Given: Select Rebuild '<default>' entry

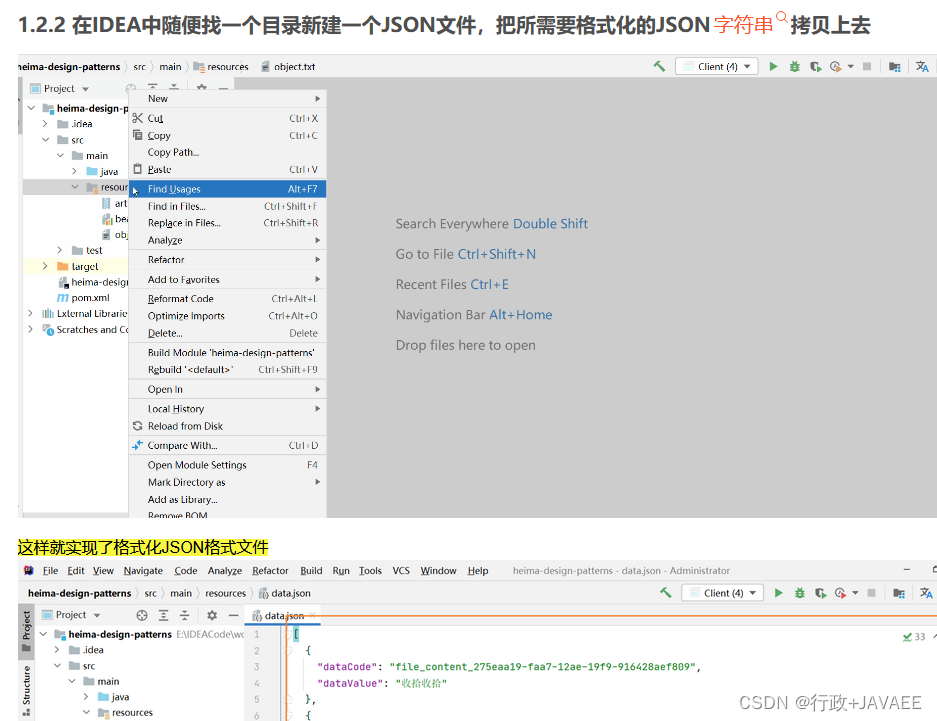Looking at the screenshot, I should click(x=228, y=370).
